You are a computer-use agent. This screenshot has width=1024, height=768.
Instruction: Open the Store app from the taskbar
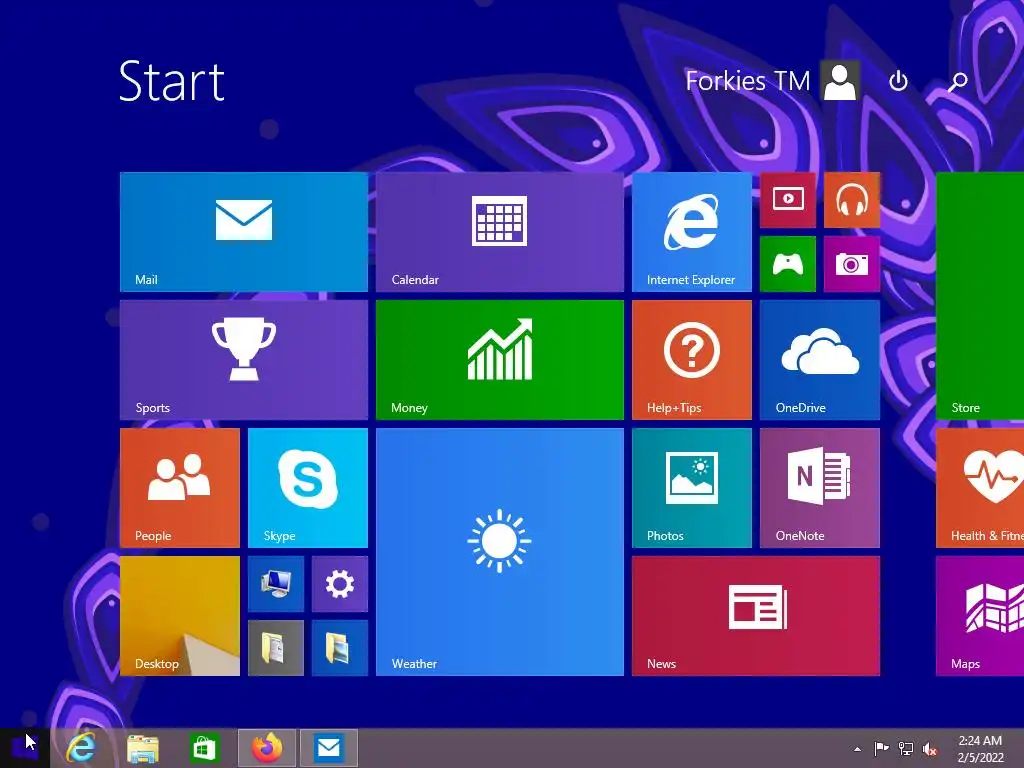204,748
